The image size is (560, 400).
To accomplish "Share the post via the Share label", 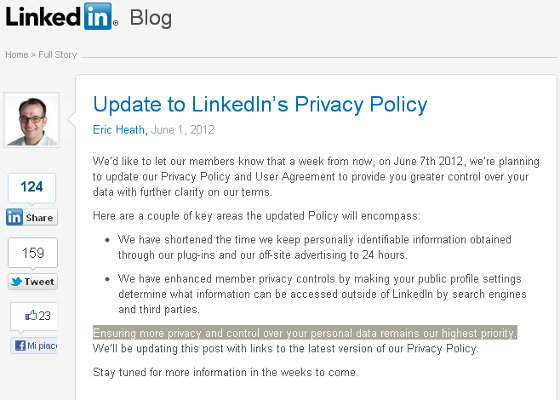I will pyautogui.click(x=39, y=218).
